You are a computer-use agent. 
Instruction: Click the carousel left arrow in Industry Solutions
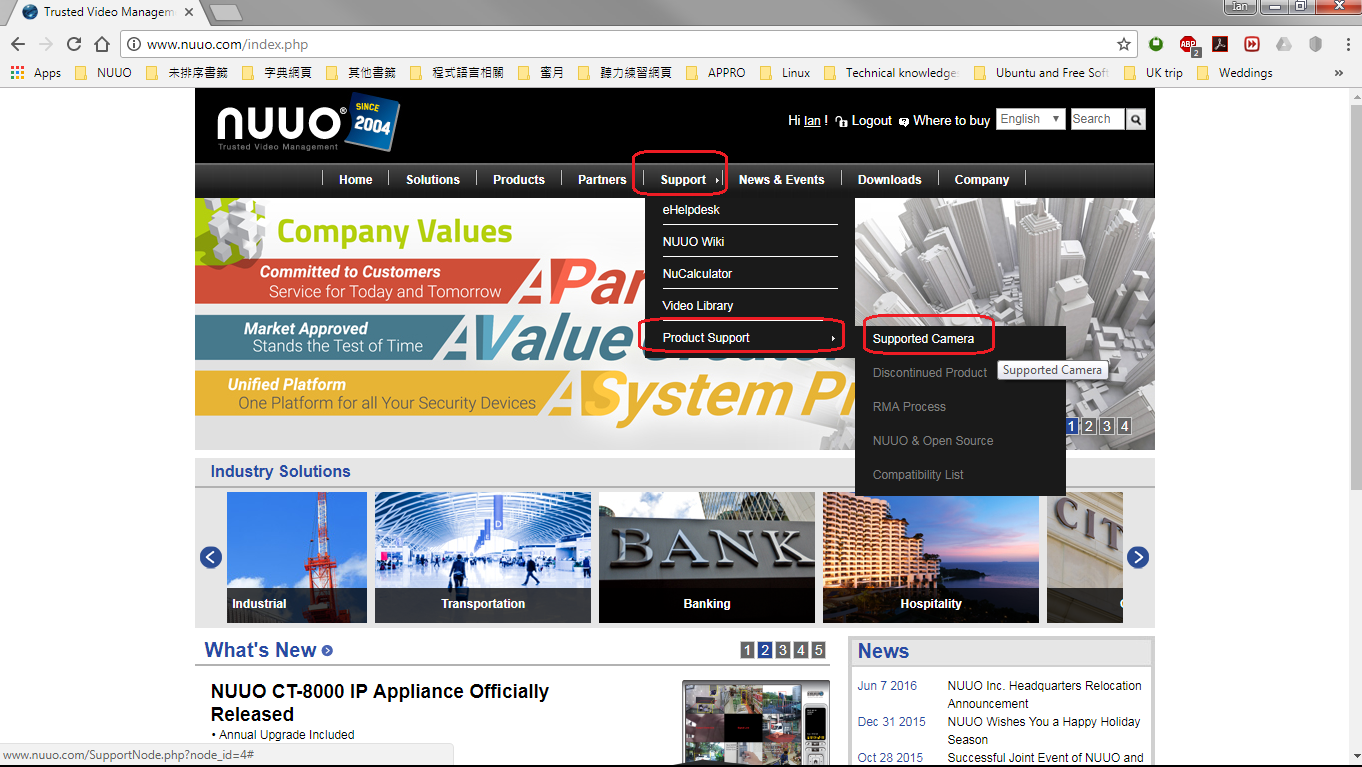[211, 557]
